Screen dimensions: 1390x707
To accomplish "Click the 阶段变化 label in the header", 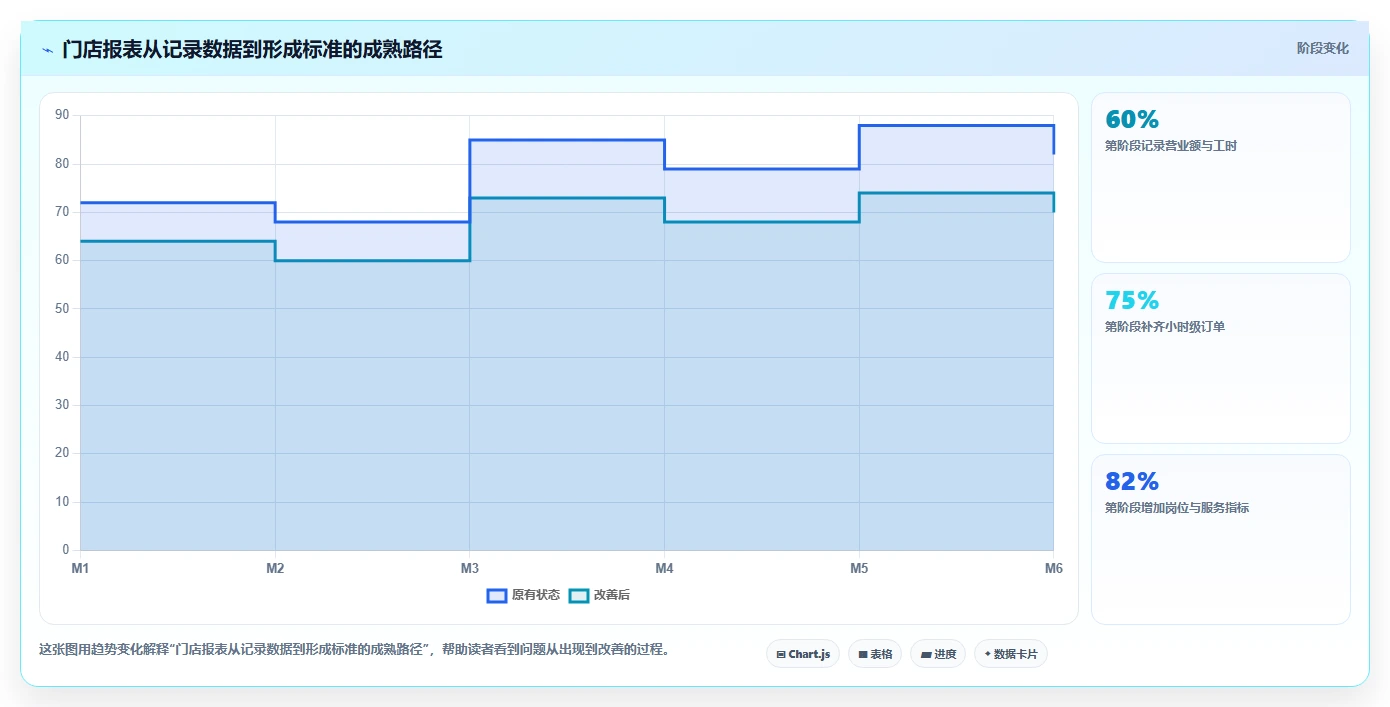I will point(1323,48).
